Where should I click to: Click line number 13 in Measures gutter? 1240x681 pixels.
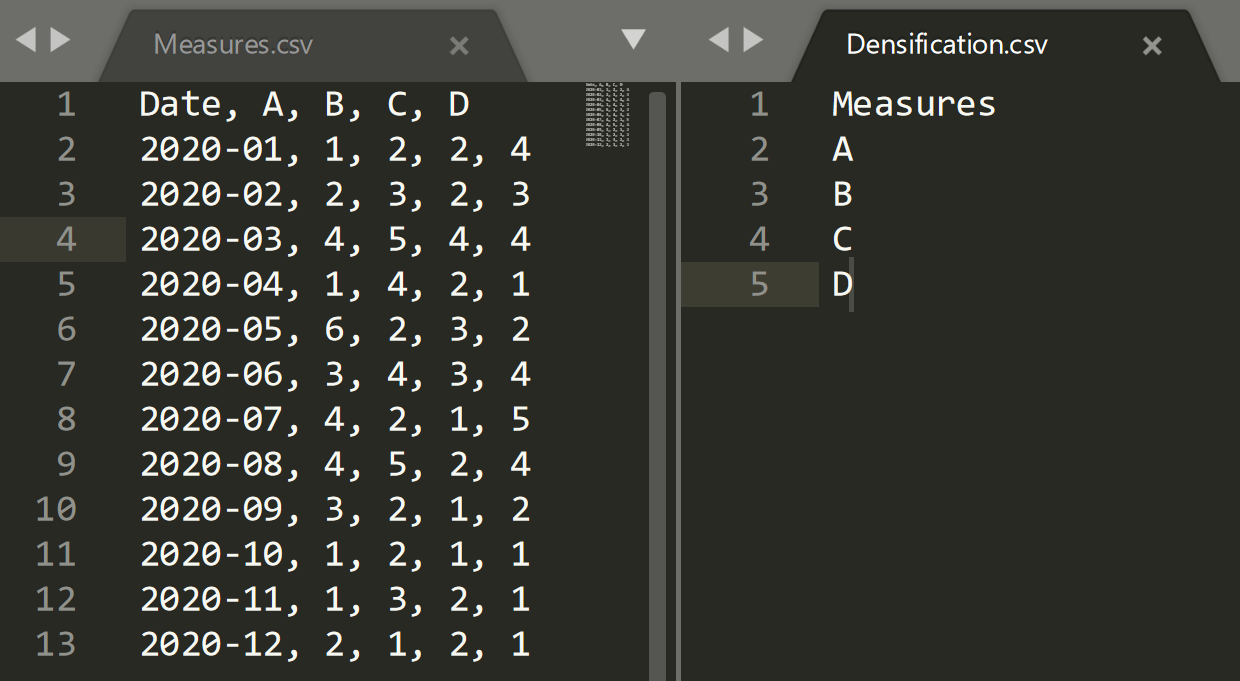point(56,644)
